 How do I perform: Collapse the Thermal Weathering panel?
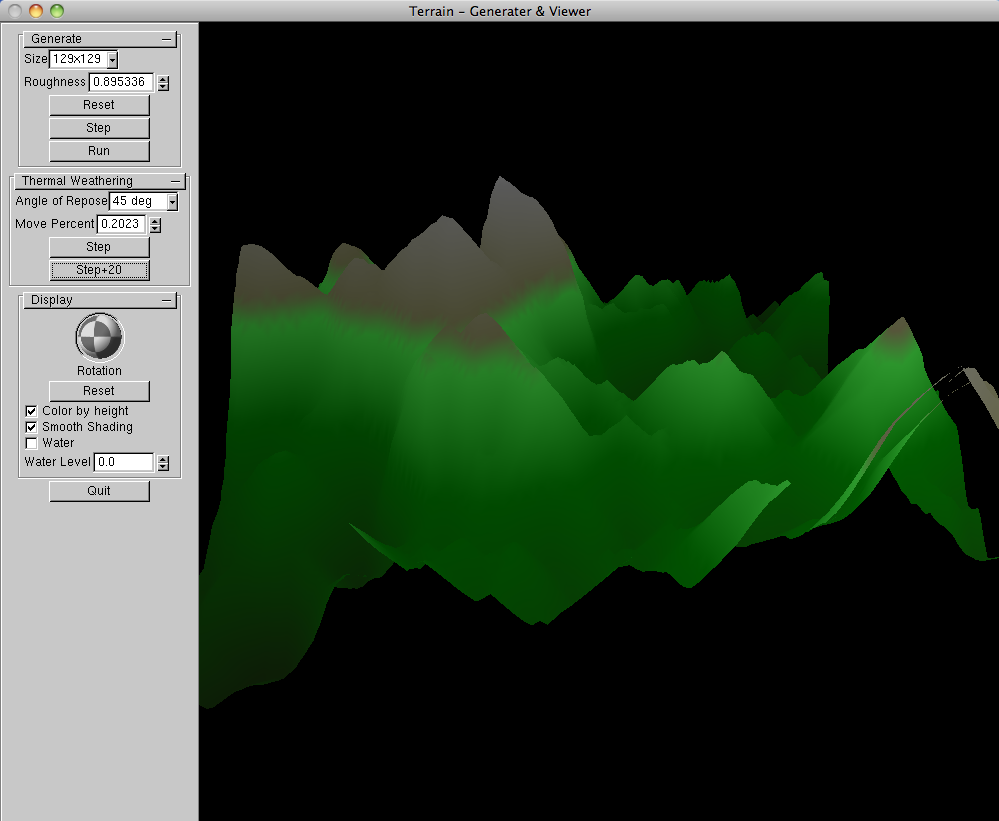pyautogui.click(x=176, y=181)
